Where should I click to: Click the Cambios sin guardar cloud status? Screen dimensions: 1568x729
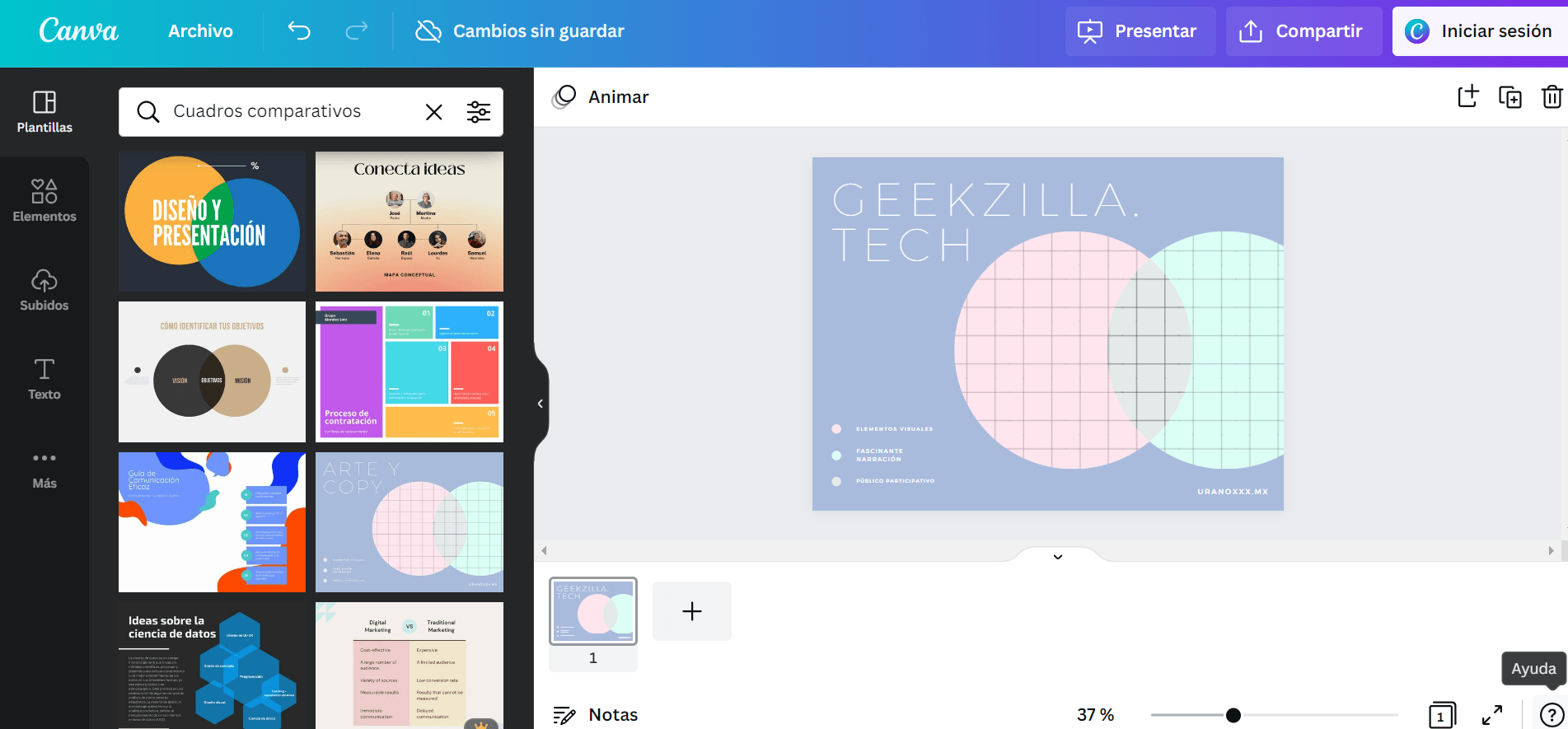coord(519,30)
